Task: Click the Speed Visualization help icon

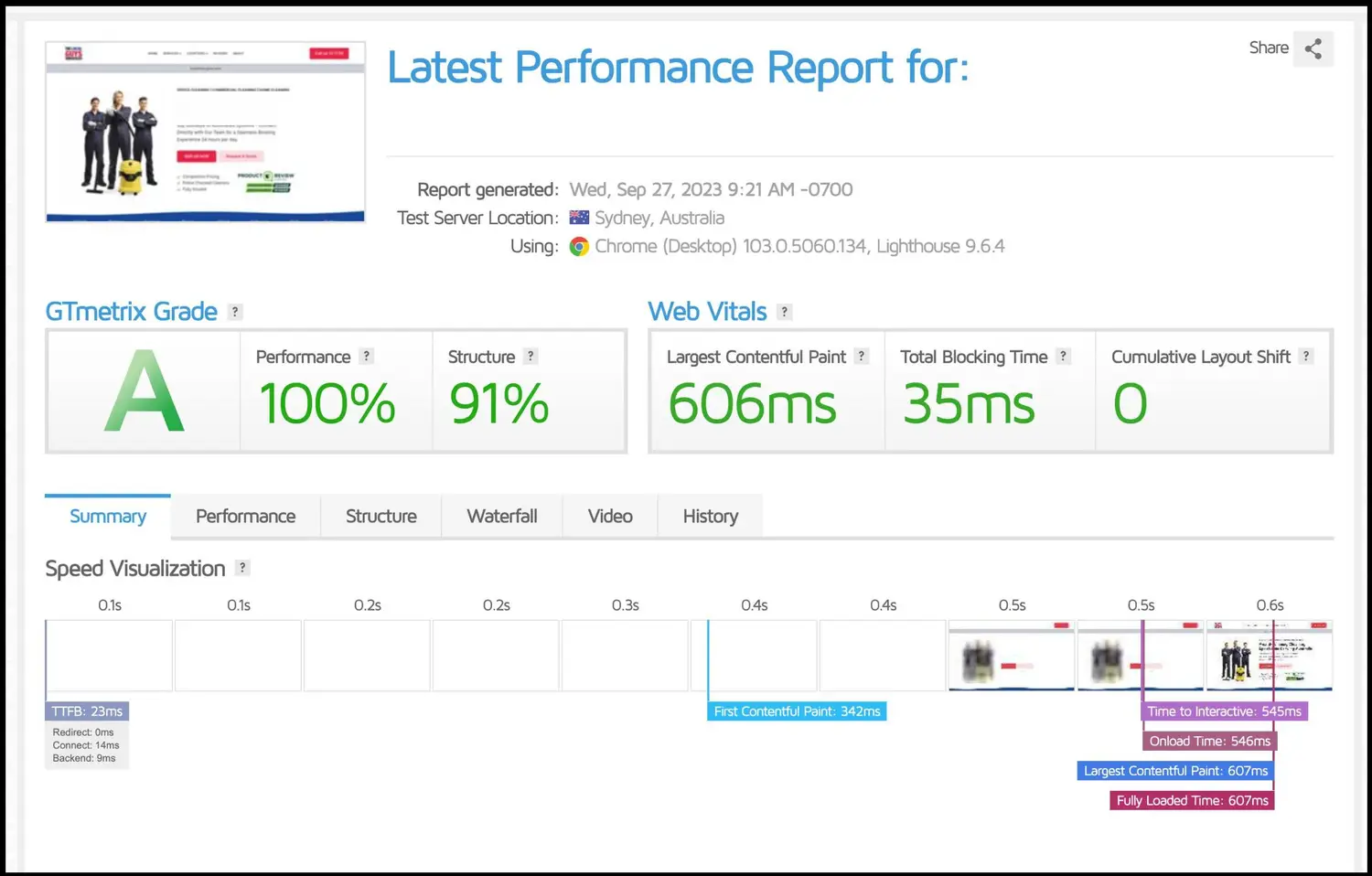Action: tap(242, 568)
